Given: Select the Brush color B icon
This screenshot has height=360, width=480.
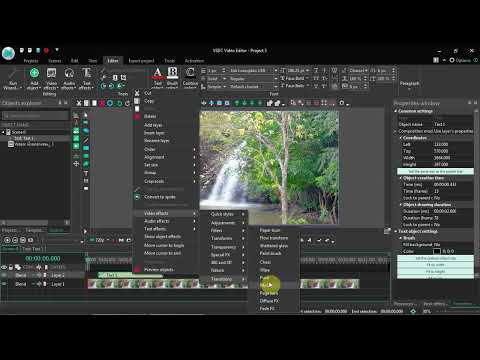Looking at the screenshot, I should (x=172, y=73).
